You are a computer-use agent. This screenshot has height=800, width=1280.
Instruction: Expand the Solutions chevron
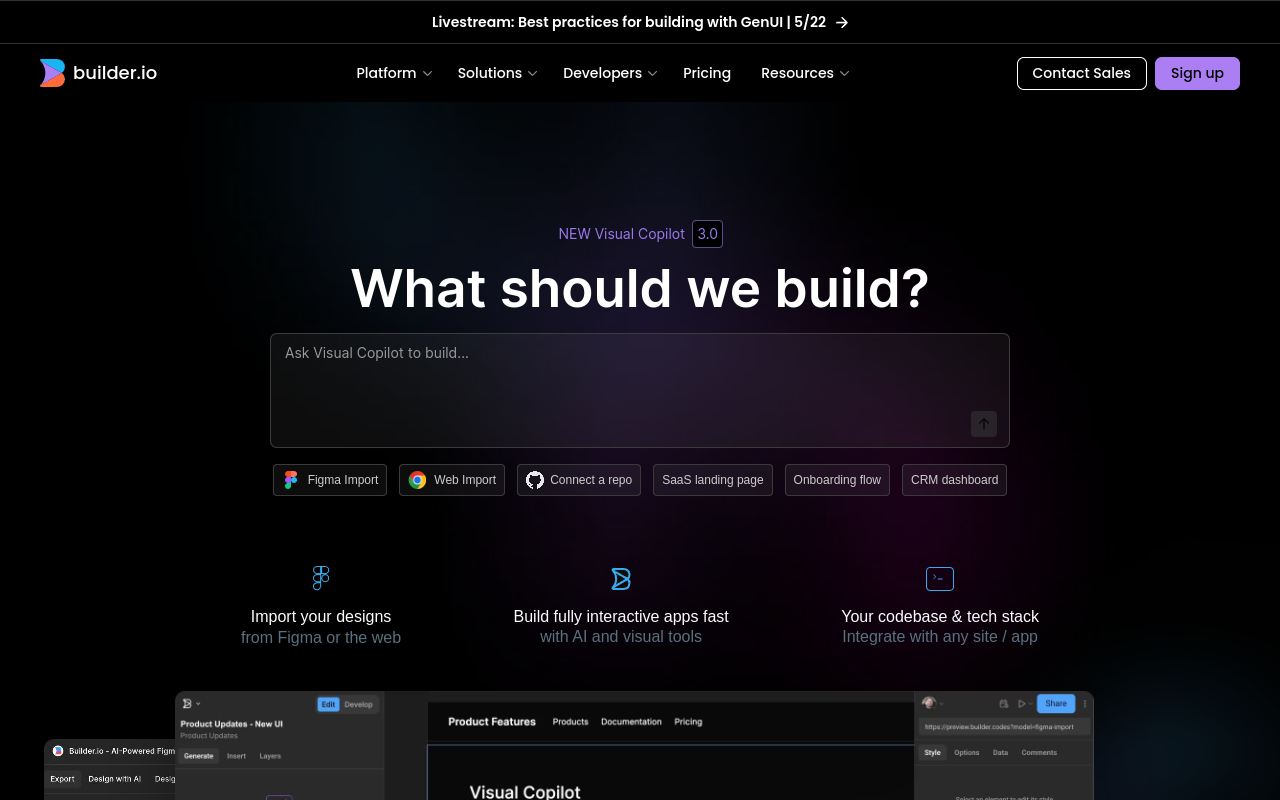tap(533, 74)
